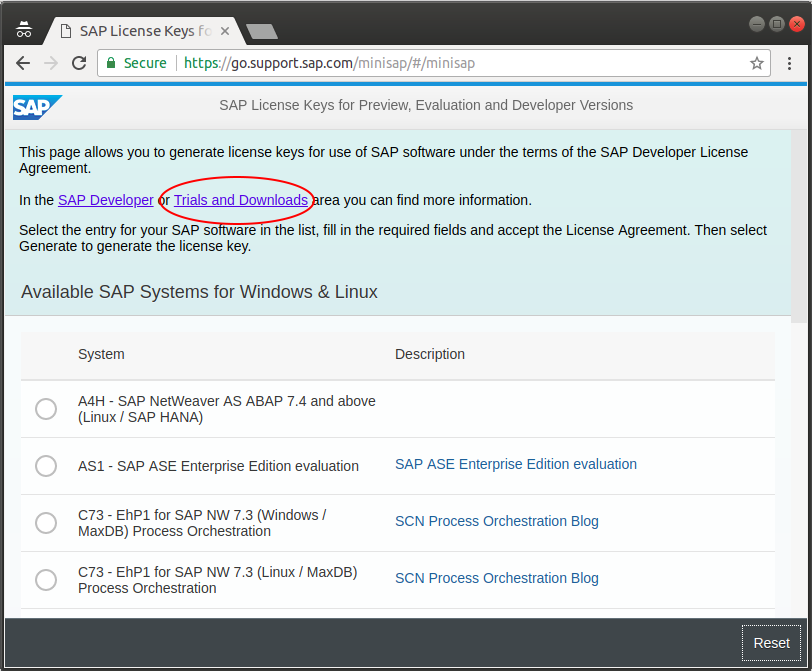Select the A4H SAP NetWeaver AS ABAP radio button
The width and height of the screenshot is (812, 671).
(x=46, y=409)
